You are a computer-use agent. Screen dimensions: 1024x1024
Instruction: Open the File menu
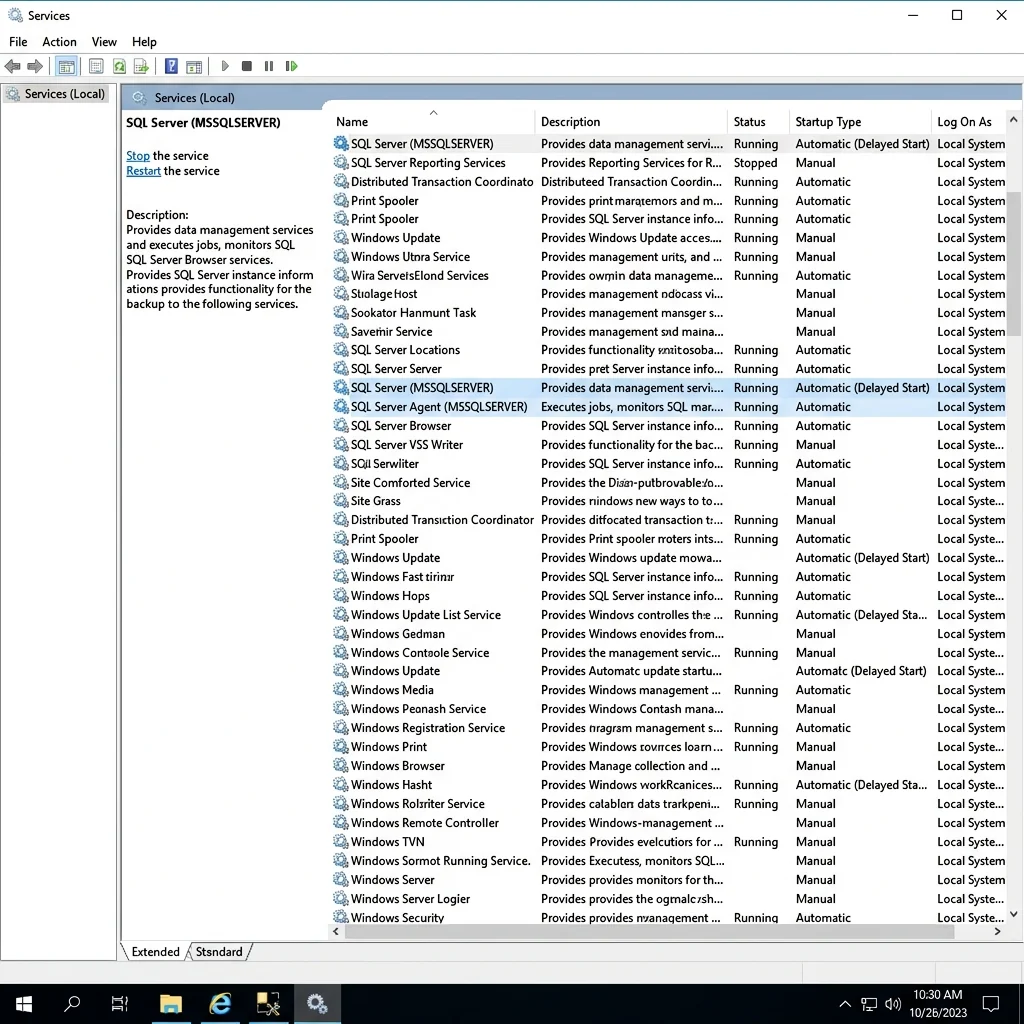(x=18, y=42)
